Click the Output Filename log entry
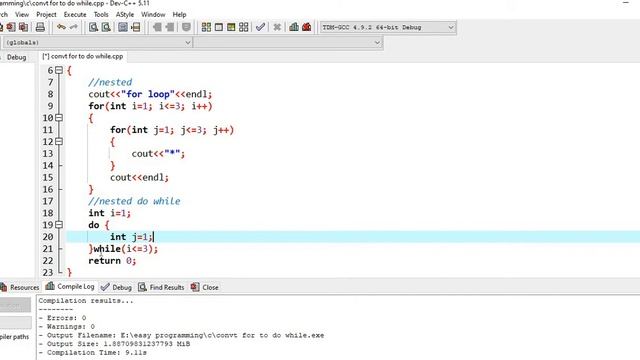This screenshot has height=360, width=640. pos(181,335)
